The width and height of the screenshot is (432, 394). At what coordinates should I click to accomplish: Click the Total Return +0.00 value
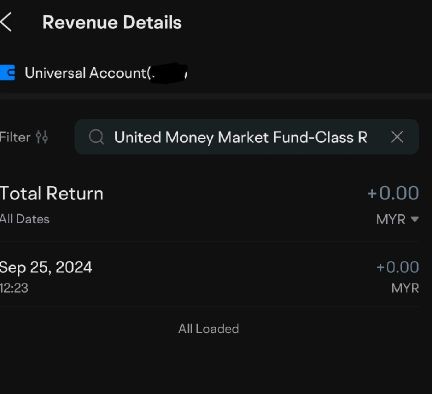pos(393,193)
